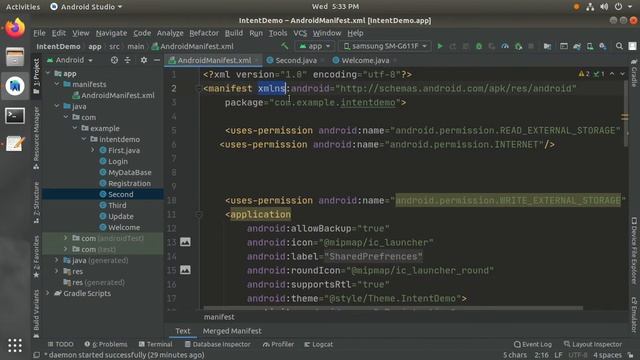Click the app breadcrumb in navigation bar
This screenshot has width=640, height=360.
(95, 47)
